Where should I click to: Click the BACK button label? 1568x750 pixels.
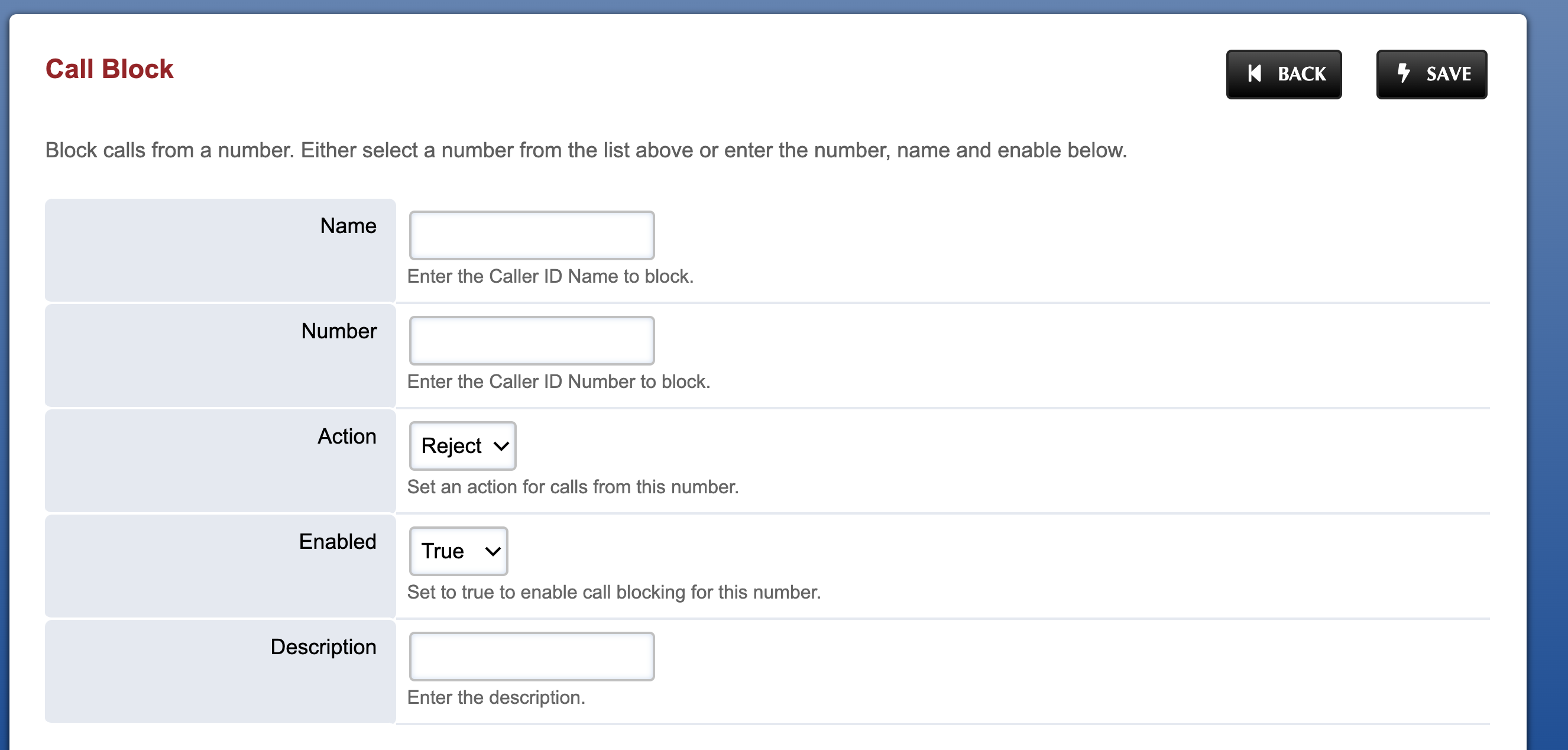[x=1301, y=75]
